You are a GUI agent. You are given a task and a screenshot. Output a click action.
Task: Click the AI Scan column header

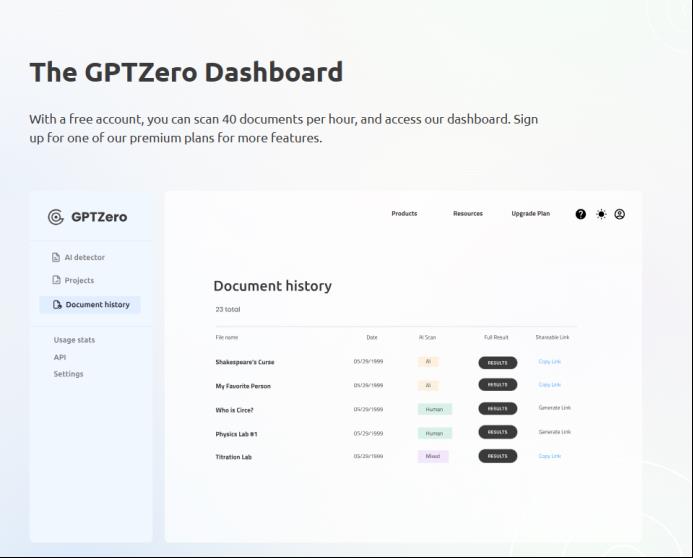tap(427, 337)
